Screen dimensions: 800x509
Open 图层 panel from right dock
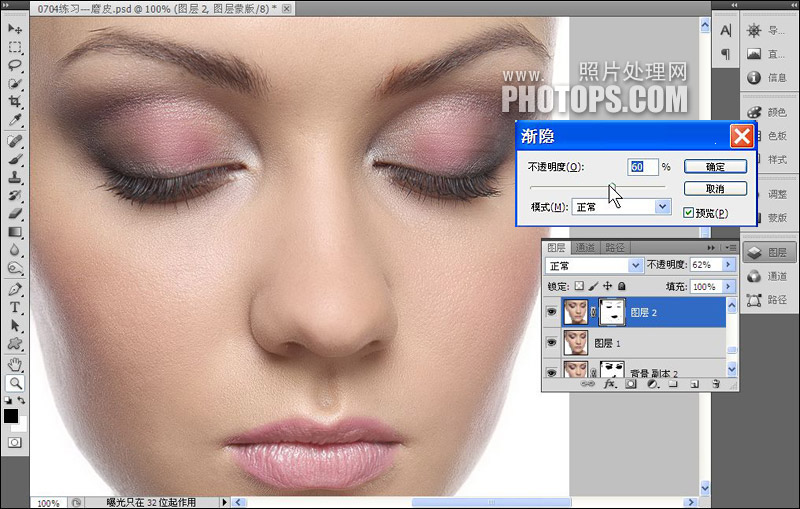pyautogui.click(x=769, y=252)
